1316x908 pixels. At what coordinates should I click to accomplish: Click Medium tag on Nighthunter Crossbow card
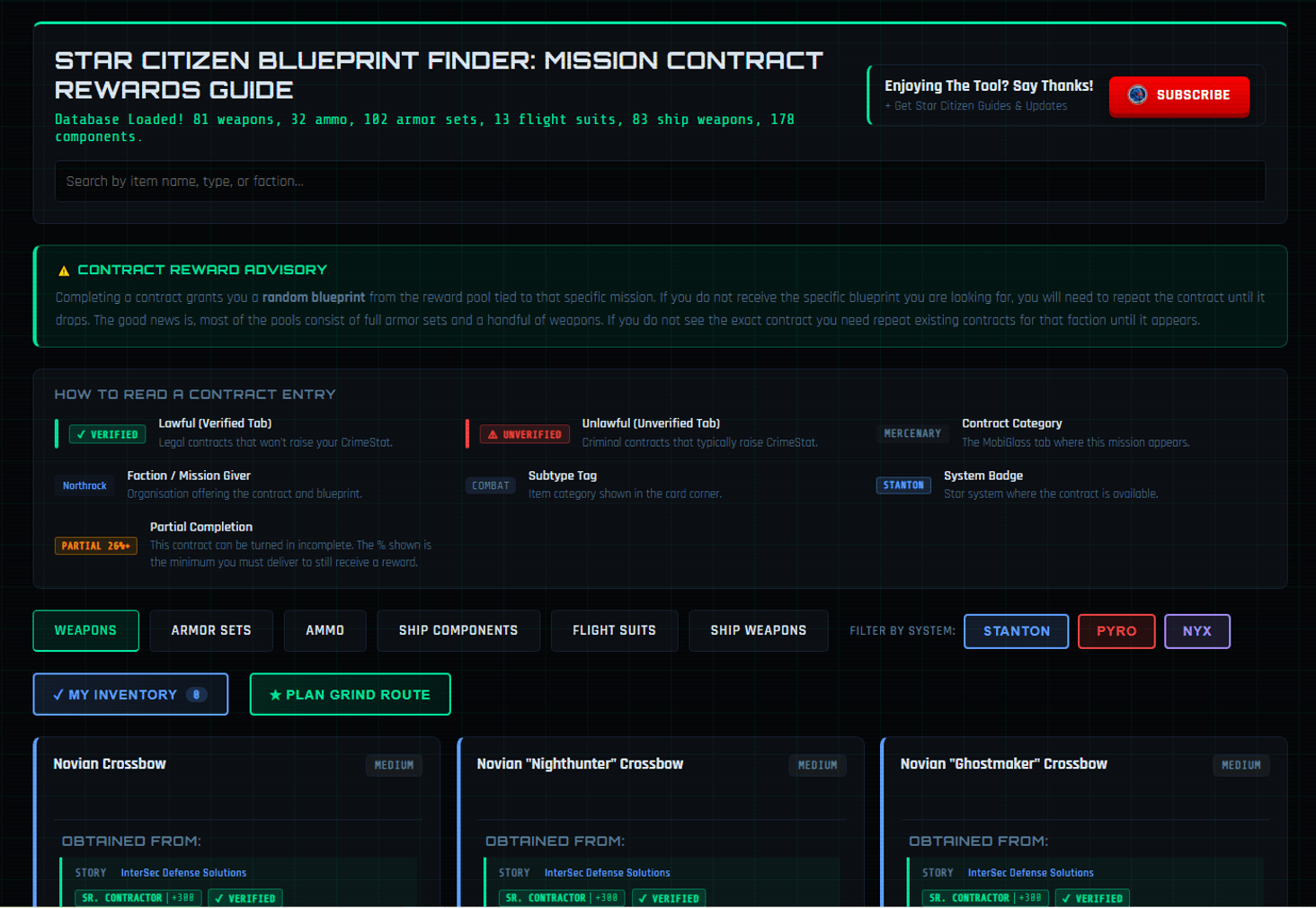pyautogui.click(x=818, y=765)
